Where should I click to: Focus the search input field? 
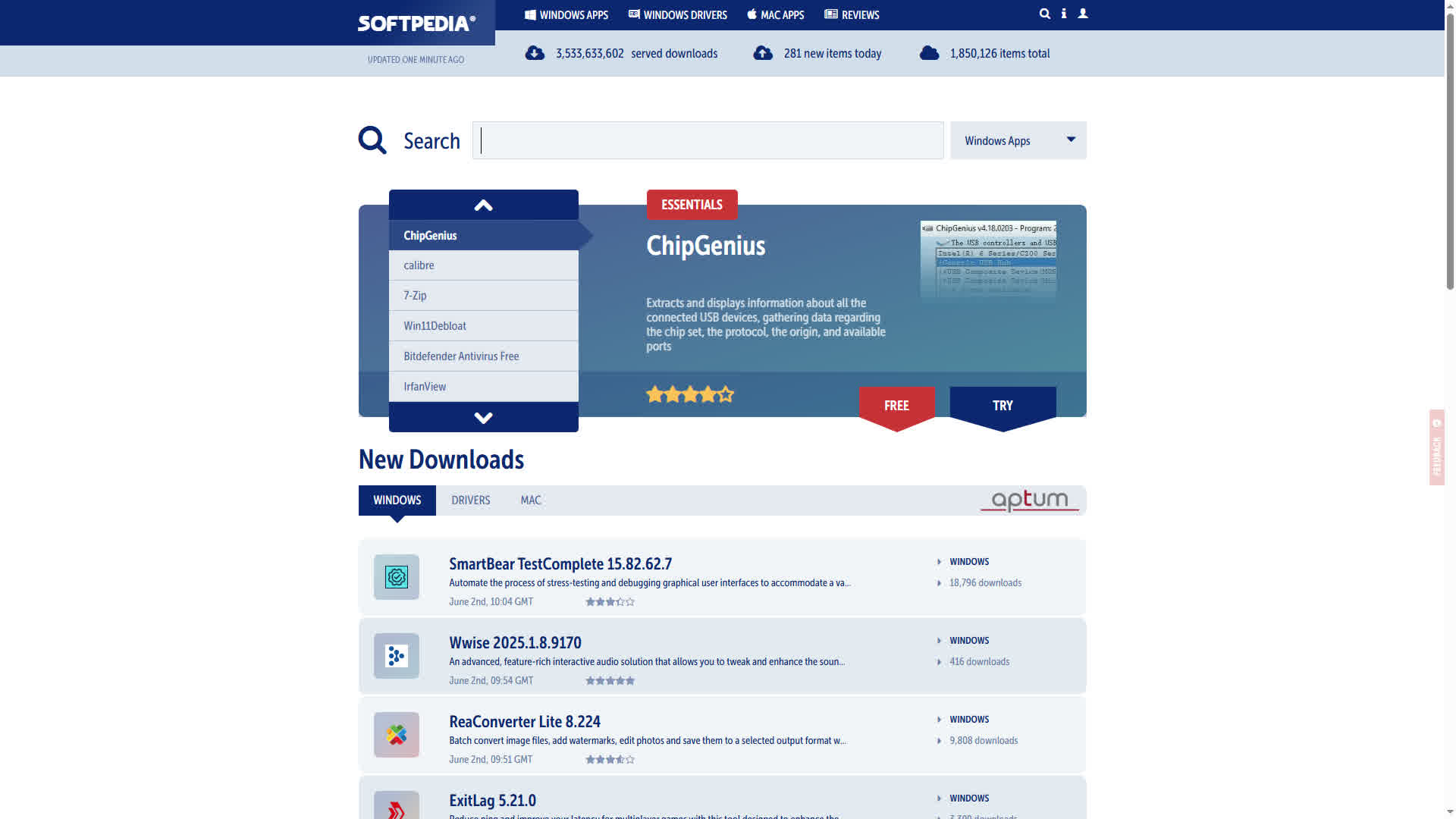(708, 140)
